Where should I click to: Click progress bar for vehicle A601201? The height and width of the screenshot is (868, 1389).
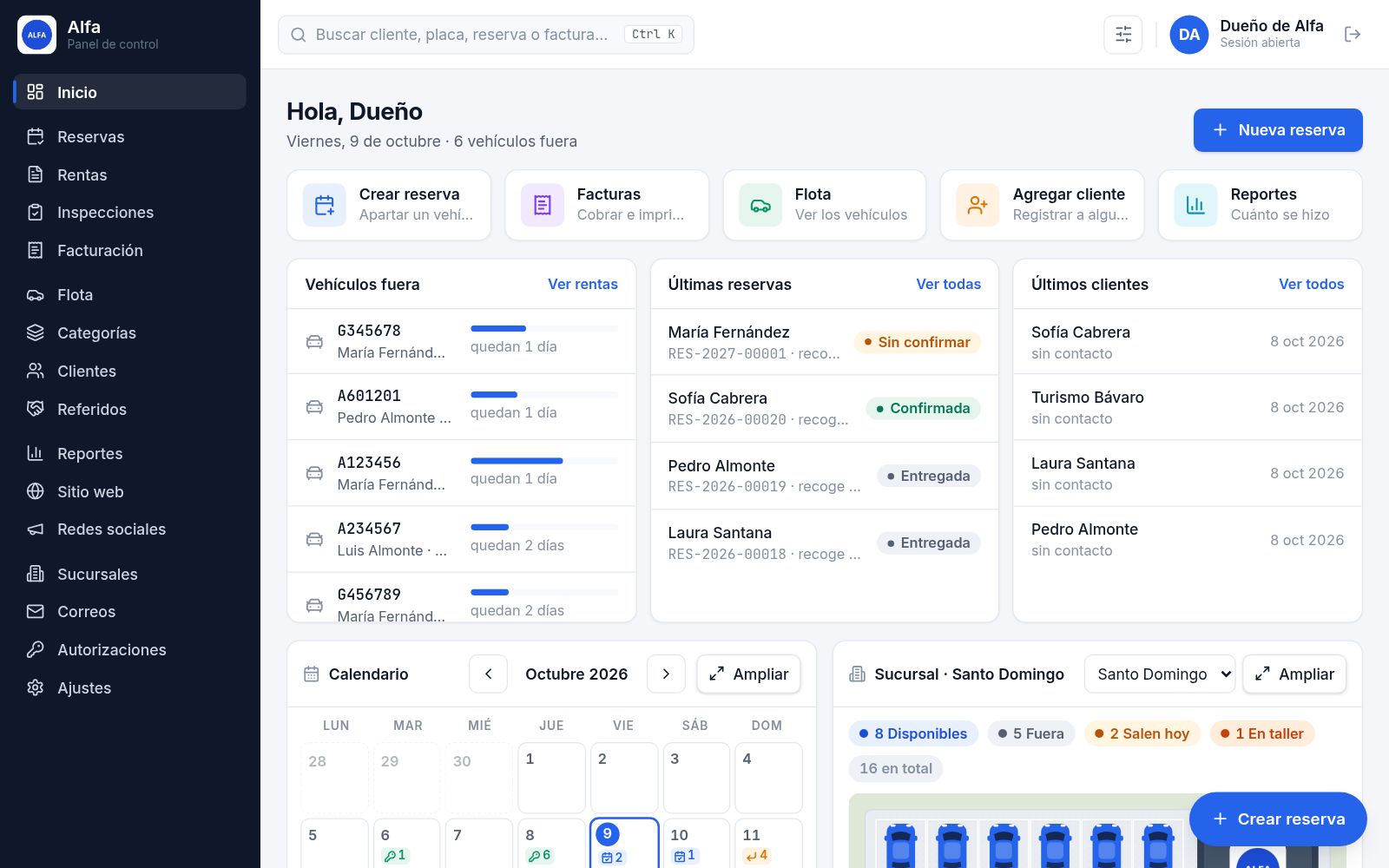click(544, 395)
